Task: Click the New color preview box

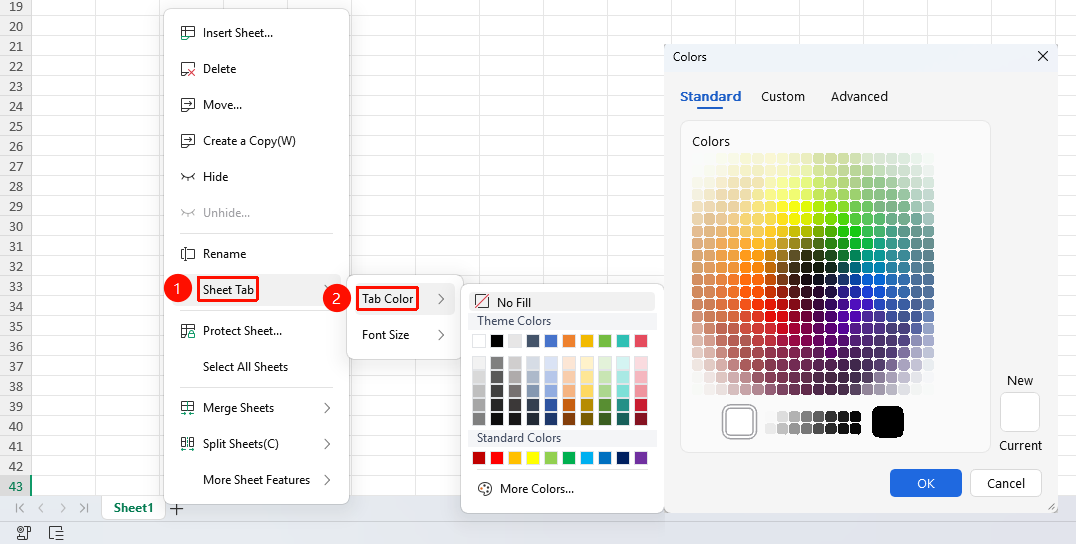Action: (1020, 412)
